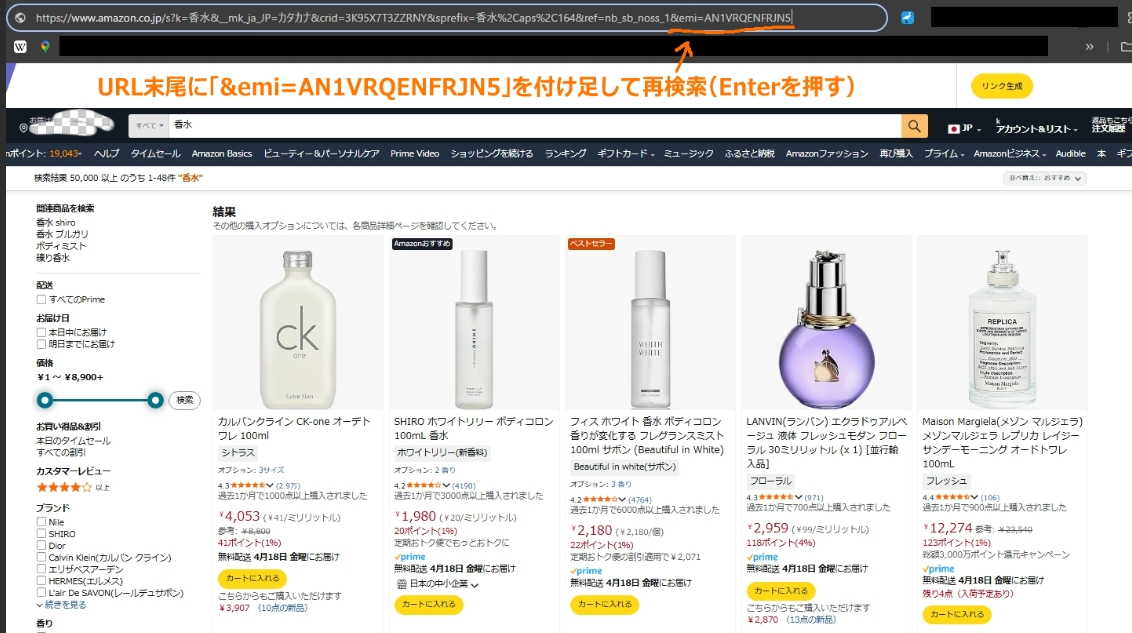Open the LANVIN purple perfume product image
The height and width of the screenshot is (633, 1132).
[826, 328]
